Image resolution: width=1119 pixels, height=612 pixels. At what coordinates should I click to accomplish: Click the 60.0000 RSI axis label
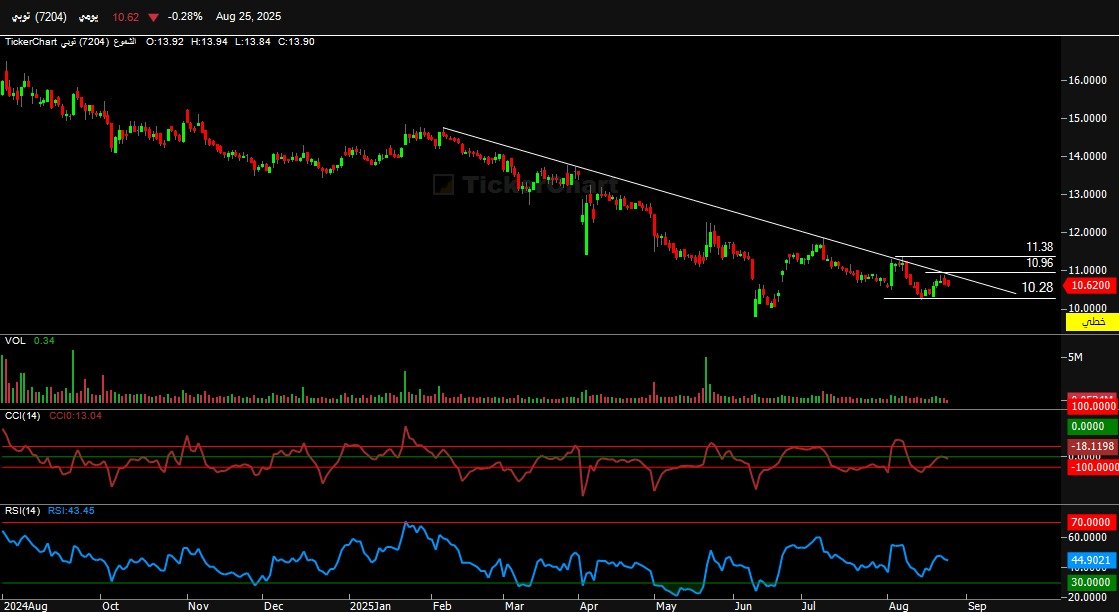tap(1088, 537)
